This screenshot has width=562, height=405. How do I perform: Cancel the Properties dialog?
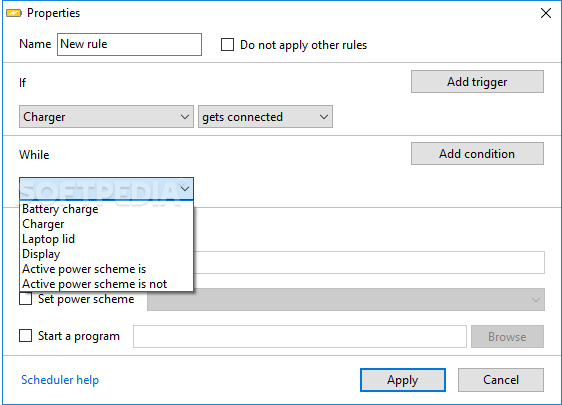point(501,380)
